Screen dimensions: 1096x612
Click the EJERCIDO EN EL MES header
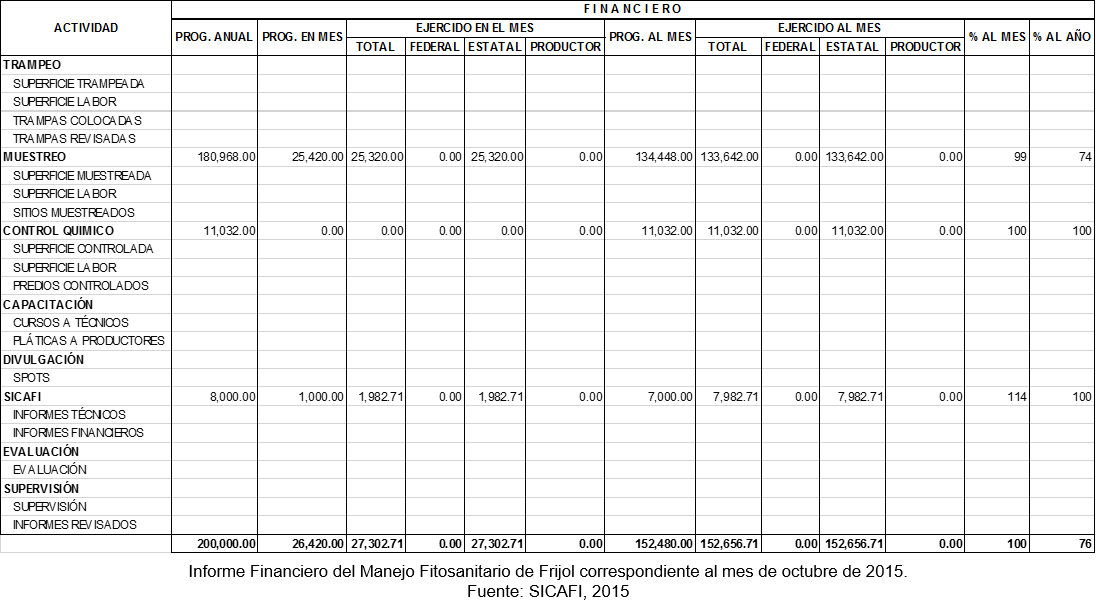tap(475, 28)
